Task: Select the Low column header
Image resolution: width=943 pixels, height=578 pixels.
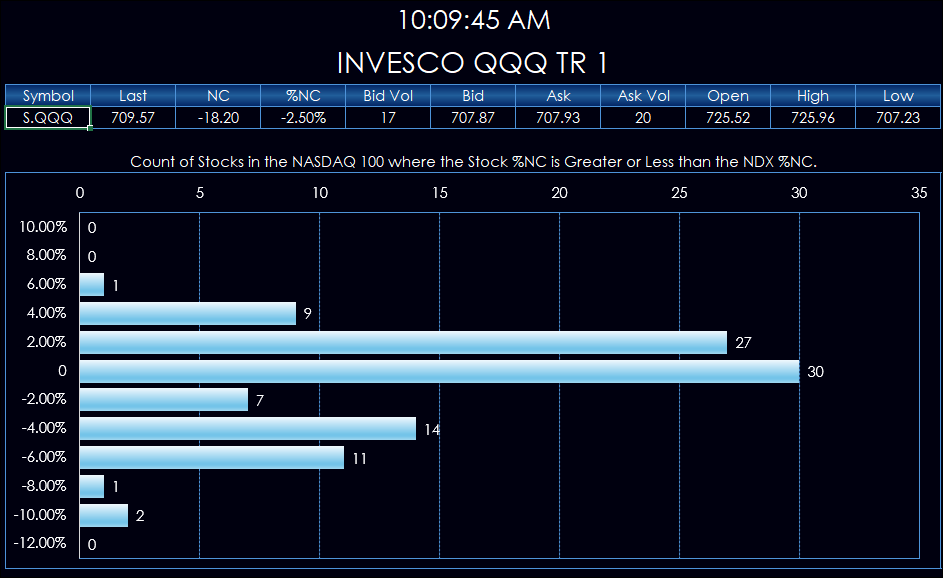Action: pyautogui.click(x=898, y=96)
